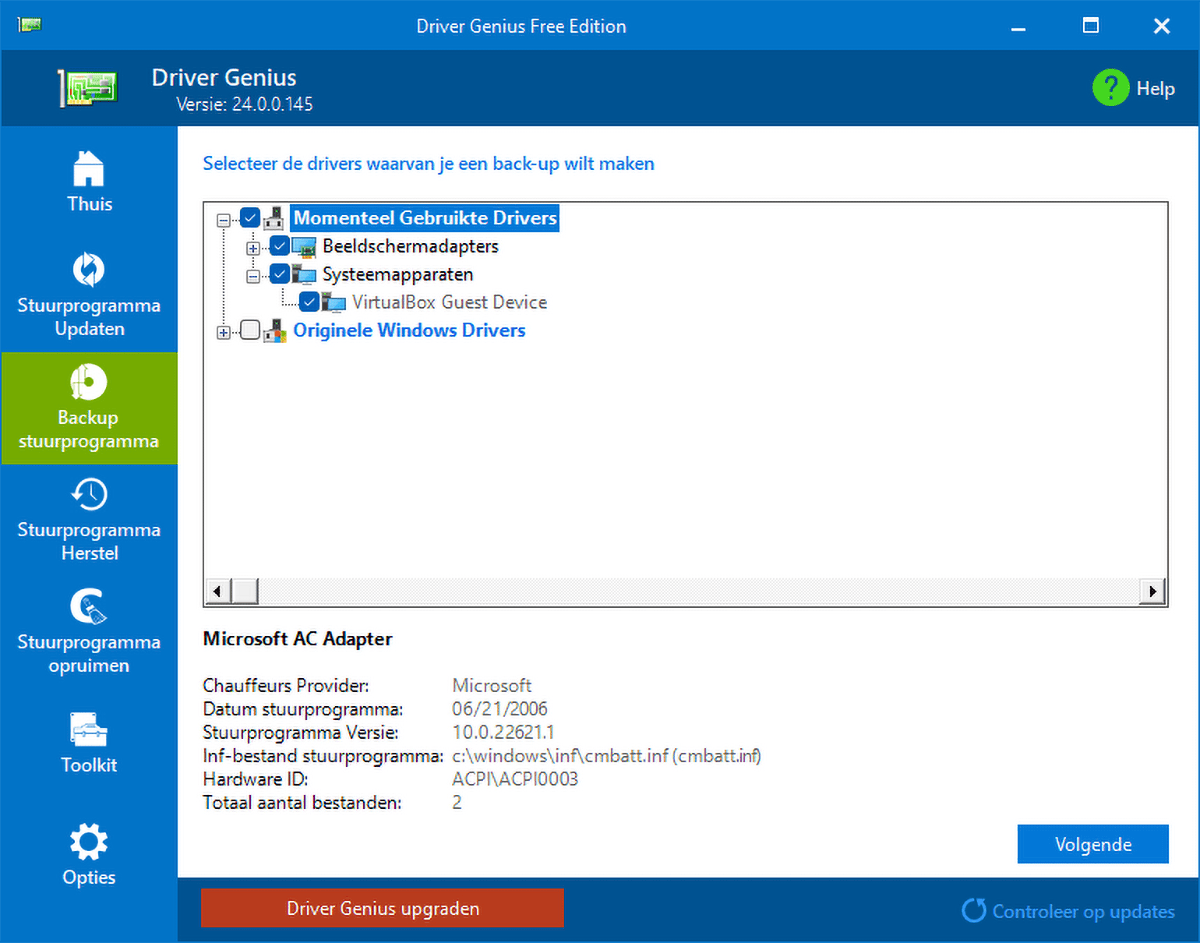Click the Beeldschermadapters display icon
The width and height of the screenshot is (1200, 943).
[304, 246]
